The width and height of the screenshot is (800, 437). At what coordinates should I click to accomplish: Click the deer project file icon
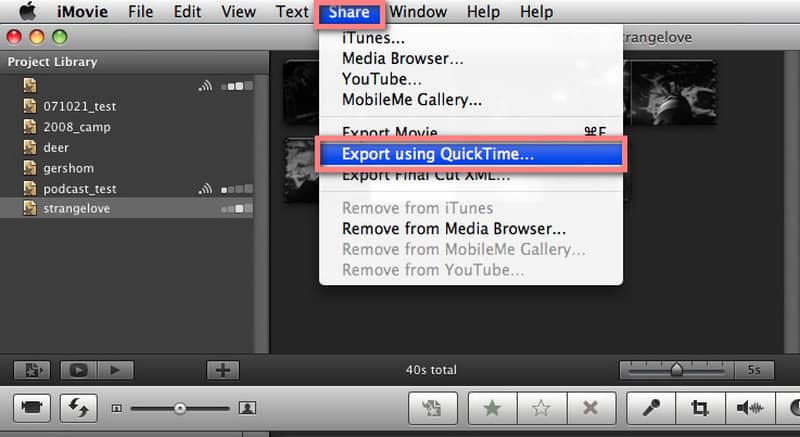tap(30, 147)
